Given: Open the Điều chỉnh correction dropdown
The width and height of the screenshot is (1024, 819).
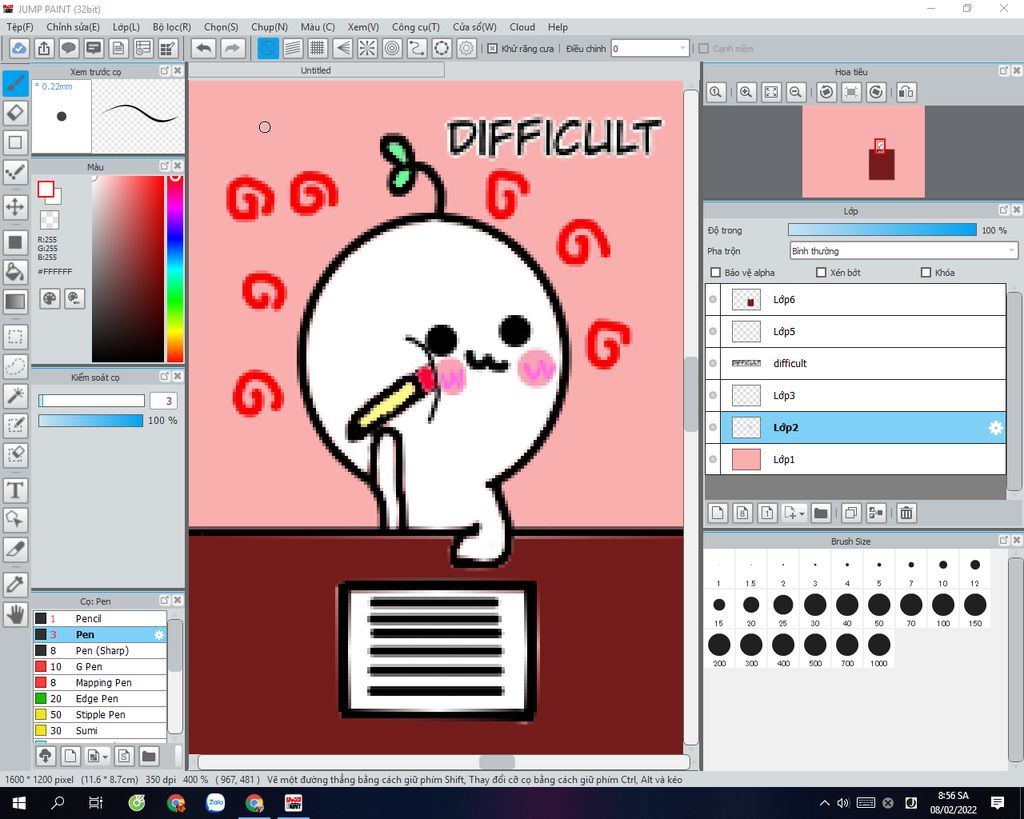Looking at the screenshot, I should 650,48.
